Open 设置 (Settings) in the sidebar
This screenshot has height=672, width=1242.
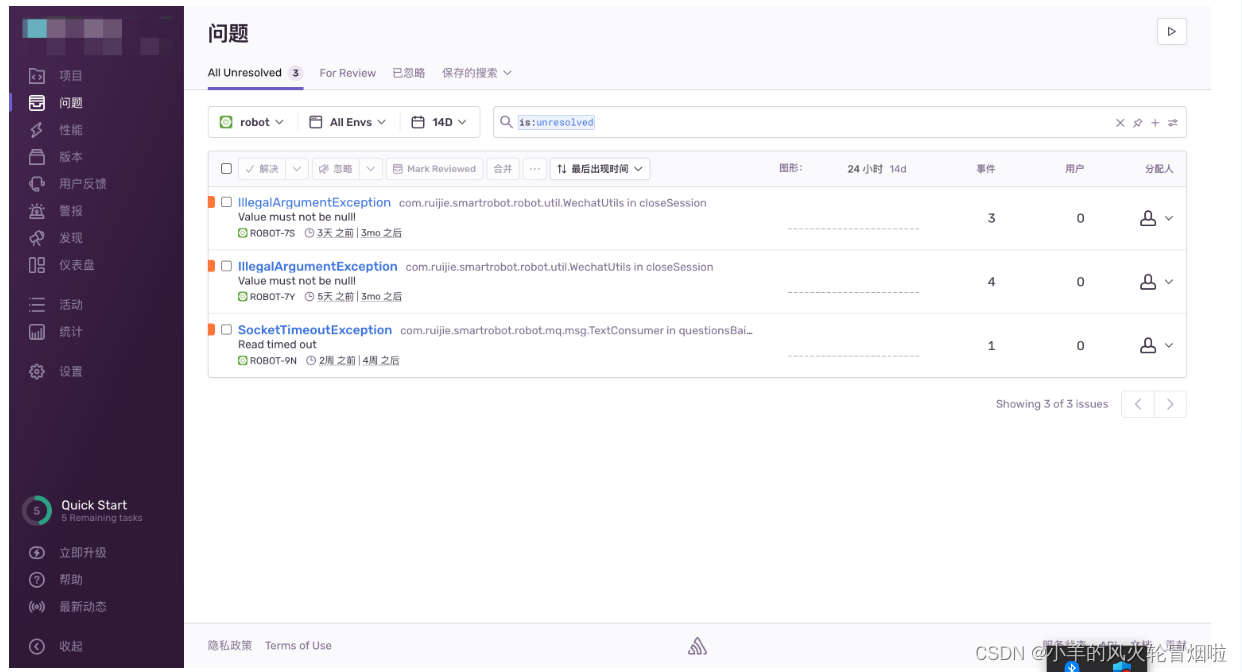[58, 372]
